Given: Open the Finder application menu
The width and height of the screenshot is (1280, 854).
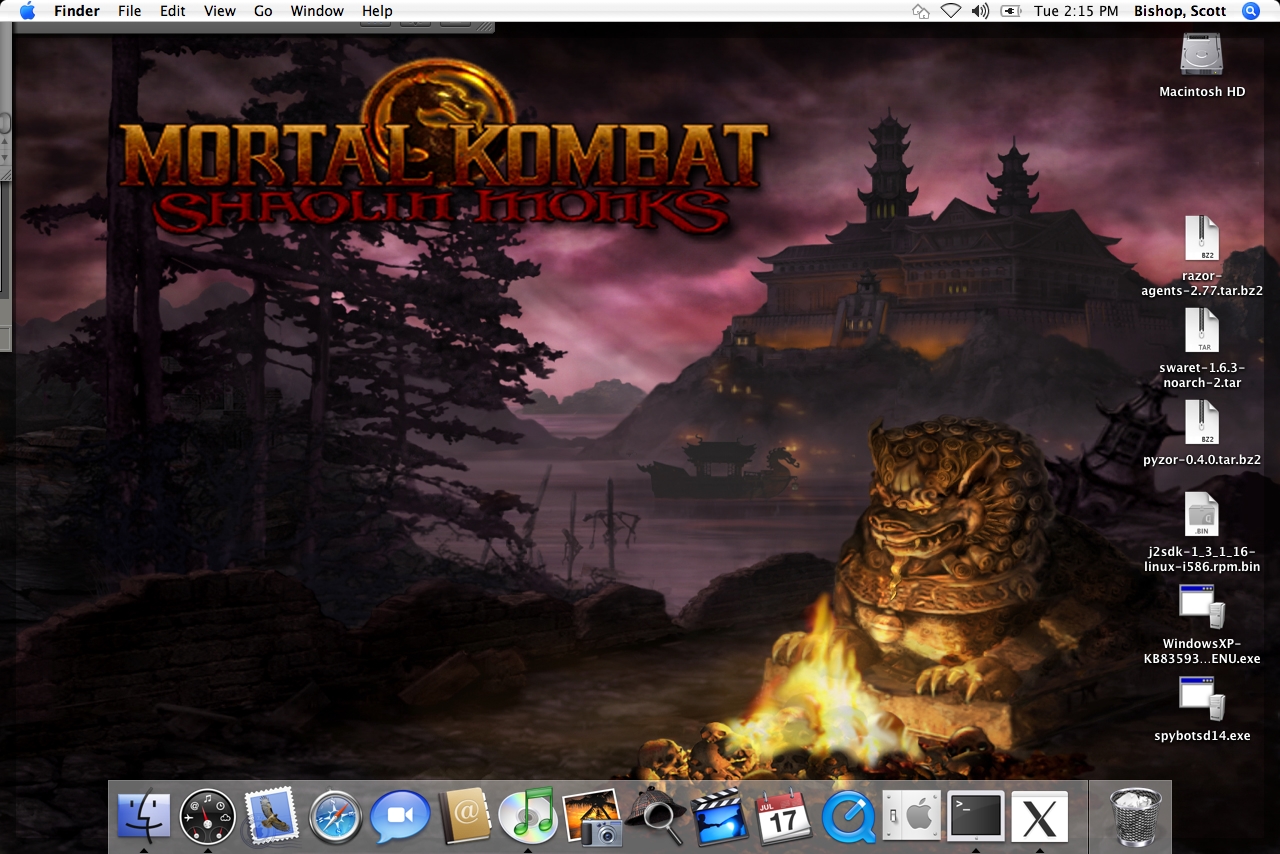Looking at the screenshot, I should point(77,11).
